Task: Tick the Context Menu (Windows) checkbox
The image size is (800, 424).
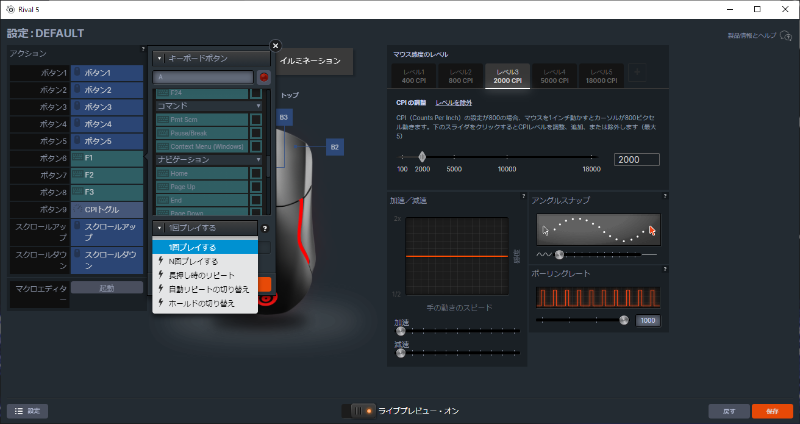Action: (x=256, y=146)
